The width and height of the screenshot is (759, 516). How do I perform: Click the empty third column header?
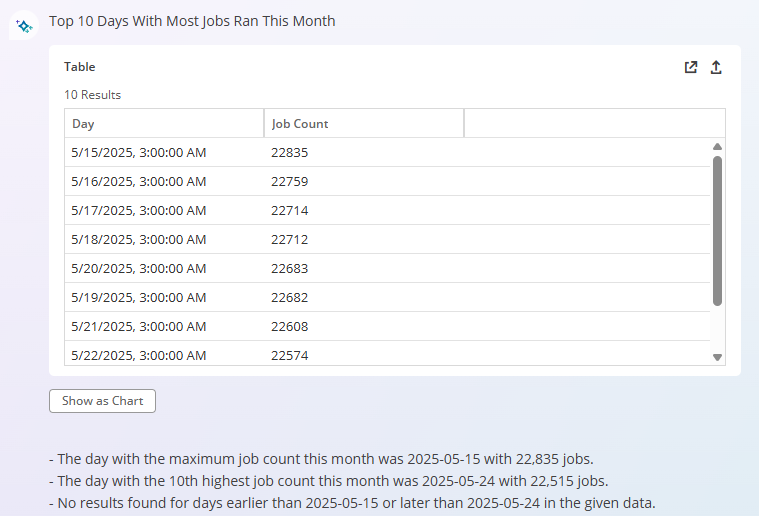pos(594,123)
